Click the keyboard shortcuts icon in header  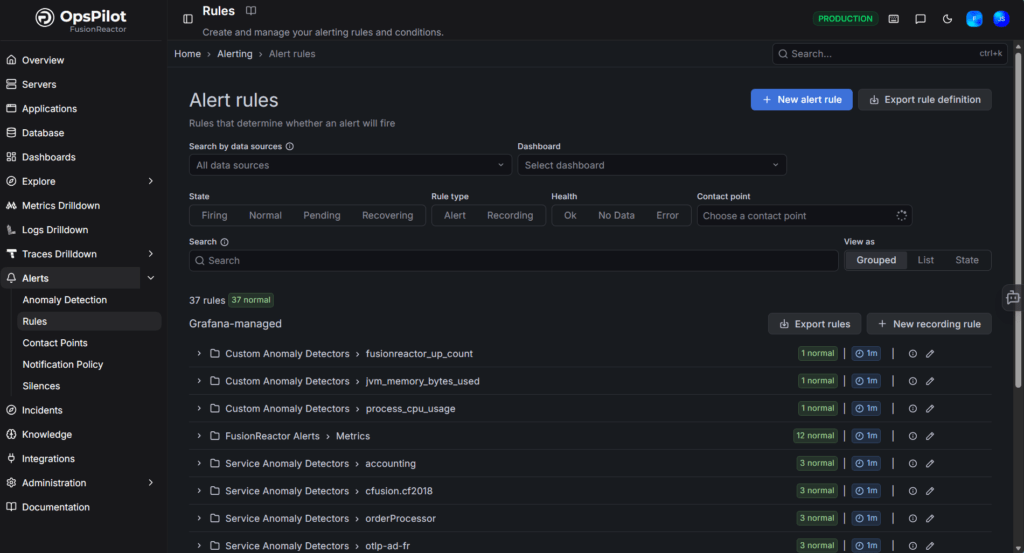coord(893,19)
